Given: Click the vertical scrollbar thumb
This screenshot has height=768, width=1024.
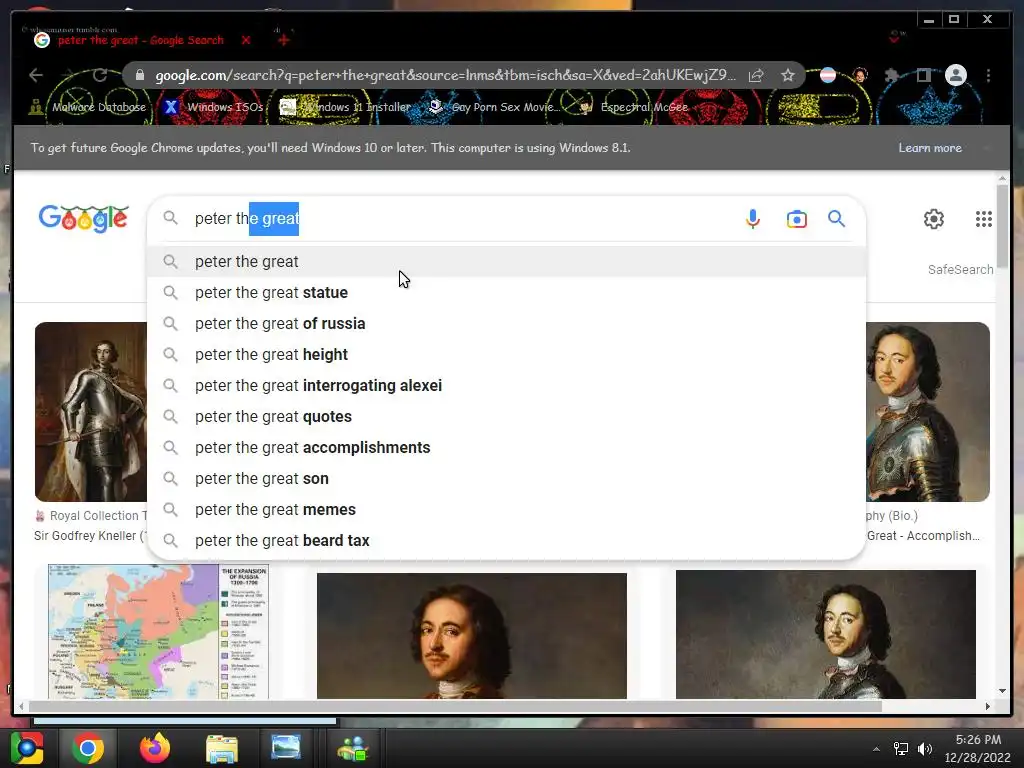Looking at the screenshot, I should 1002,225.
